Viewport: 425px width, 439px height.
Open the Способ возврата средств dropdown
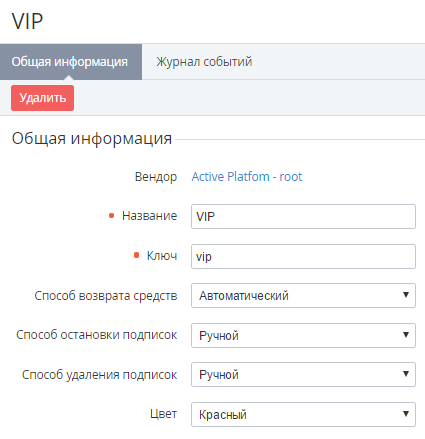pos(303,295)
